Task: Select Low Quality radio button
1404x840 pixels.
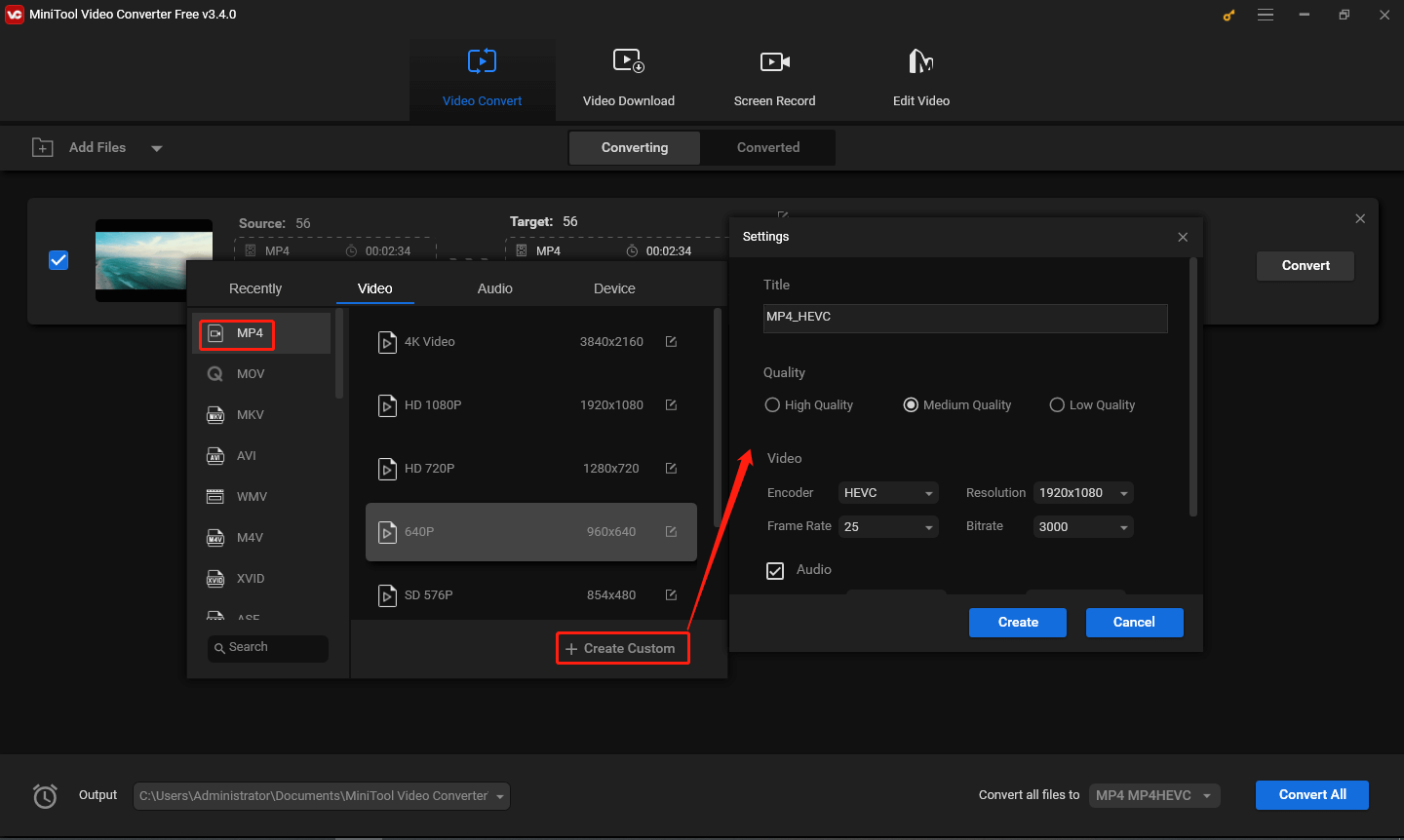Action: [1057, 404]
